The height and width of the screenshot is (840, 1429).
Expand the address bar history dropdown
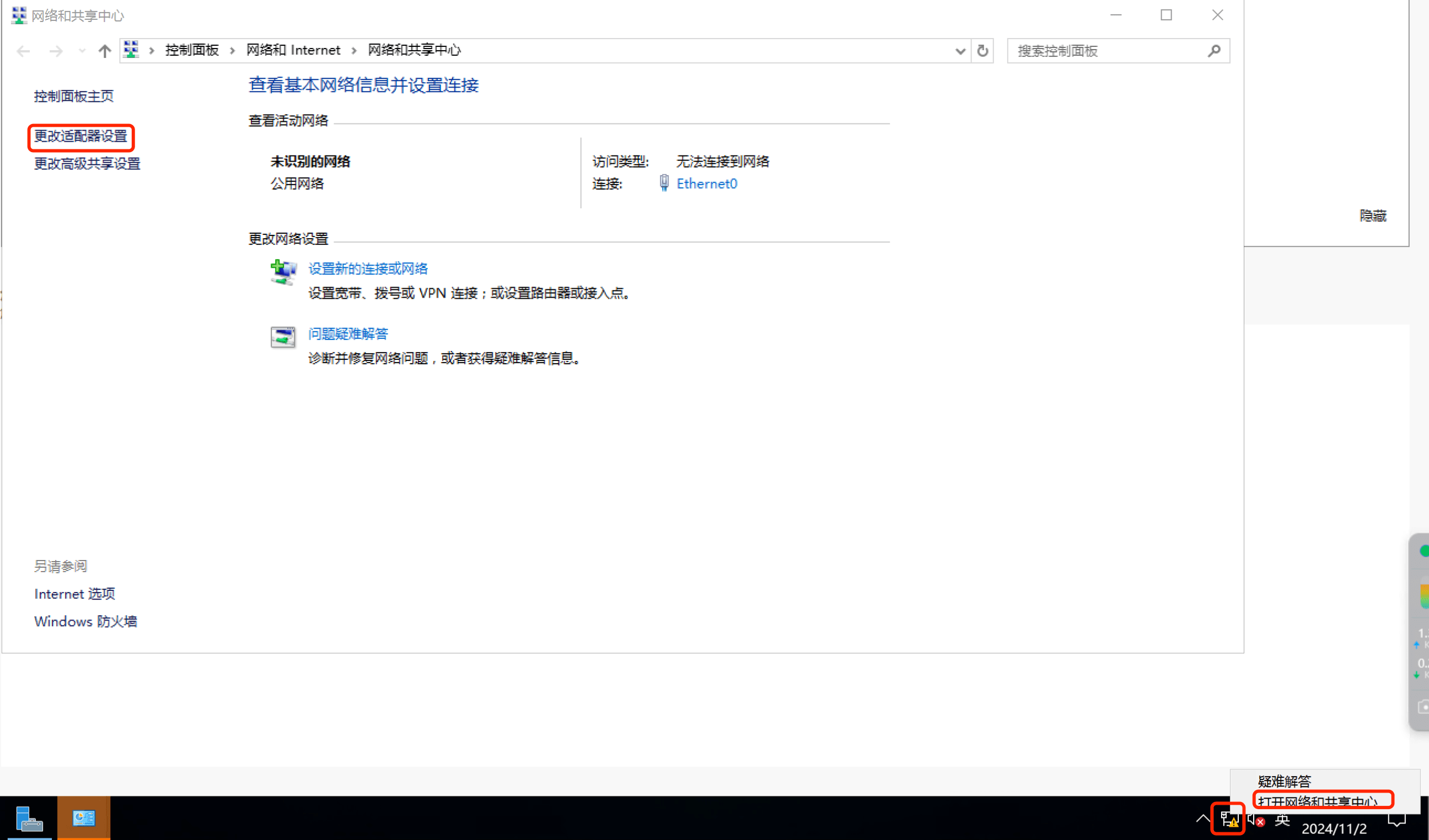click(x=959, y=51)
